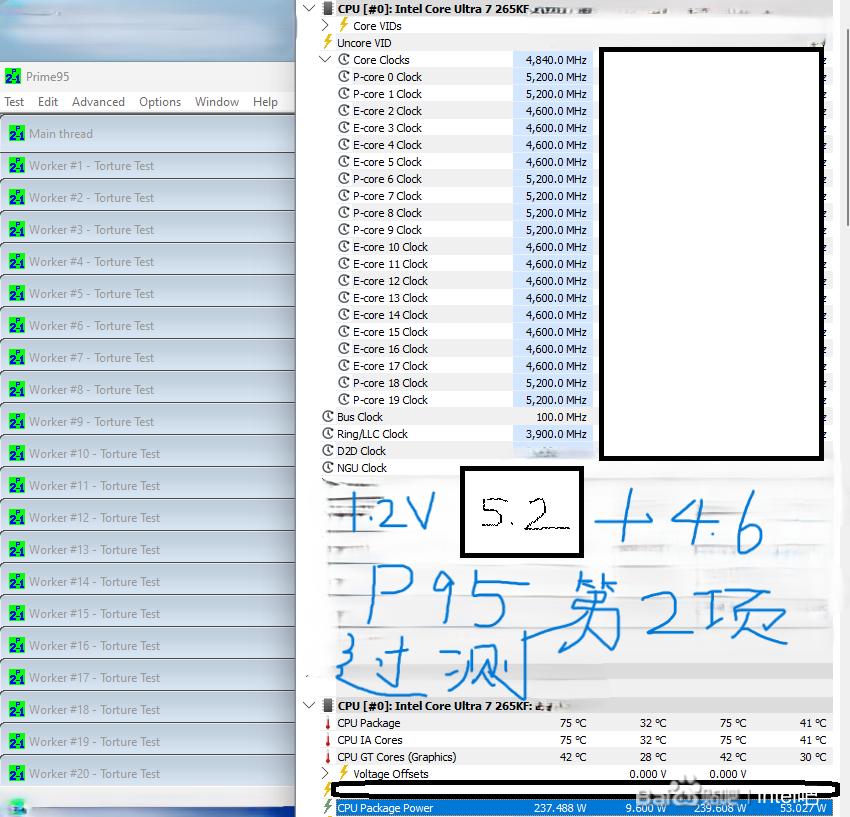Screen dimensions: 850x817
Task: Expand the Core VIDs group
Action: 325,25
